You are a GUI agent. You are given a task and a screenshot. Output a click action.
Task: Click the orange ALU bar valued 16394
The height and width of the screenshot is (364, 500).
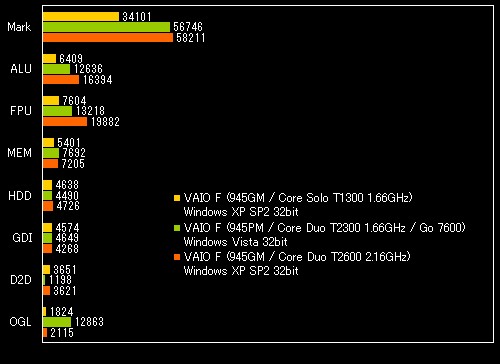point(61,80)
